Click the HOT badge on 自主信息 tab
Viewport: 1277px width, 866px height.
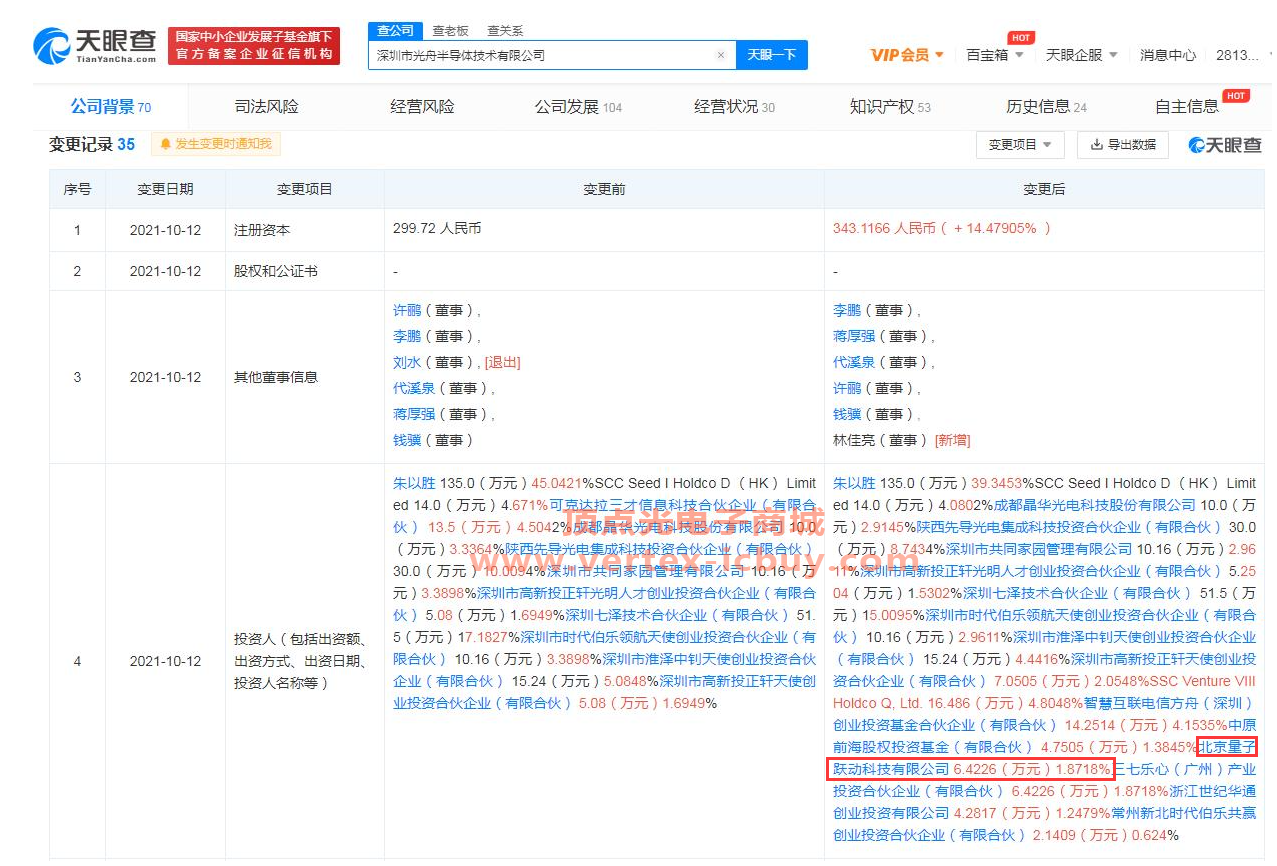coord(1235,96)
